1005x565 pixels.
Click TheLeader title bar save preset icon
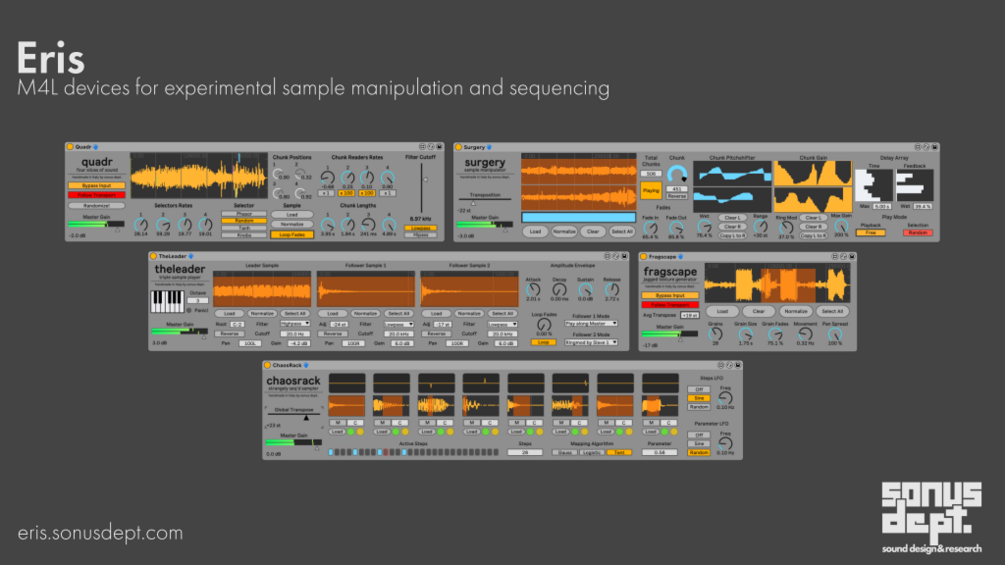[624, 256]
